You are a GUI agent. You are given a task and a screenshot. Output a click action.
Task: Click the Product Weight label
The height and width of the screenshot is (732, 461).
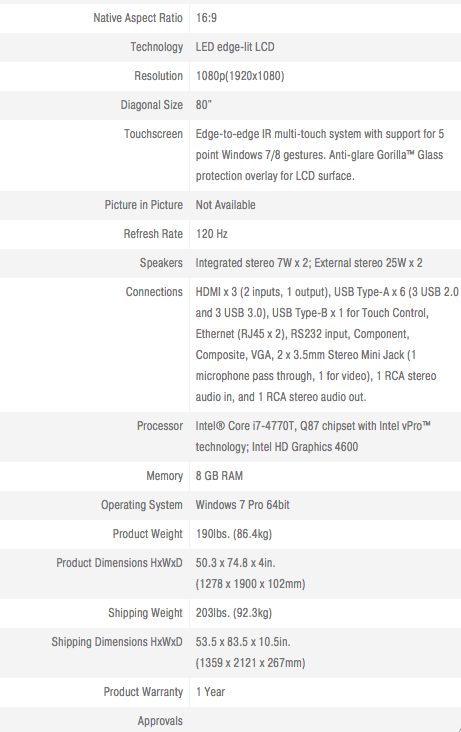[x=148, y=534]
